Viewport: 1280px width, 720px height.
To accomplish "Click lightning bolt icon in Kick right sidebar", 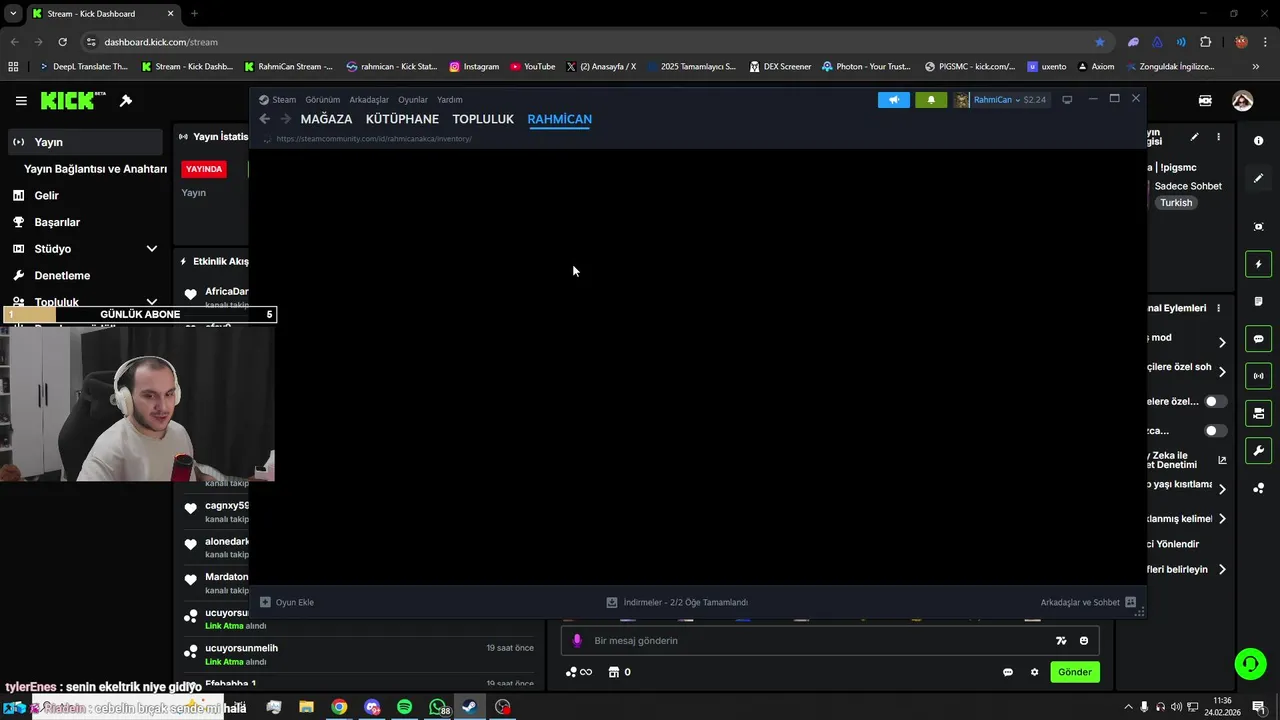I will (1258, 264).
